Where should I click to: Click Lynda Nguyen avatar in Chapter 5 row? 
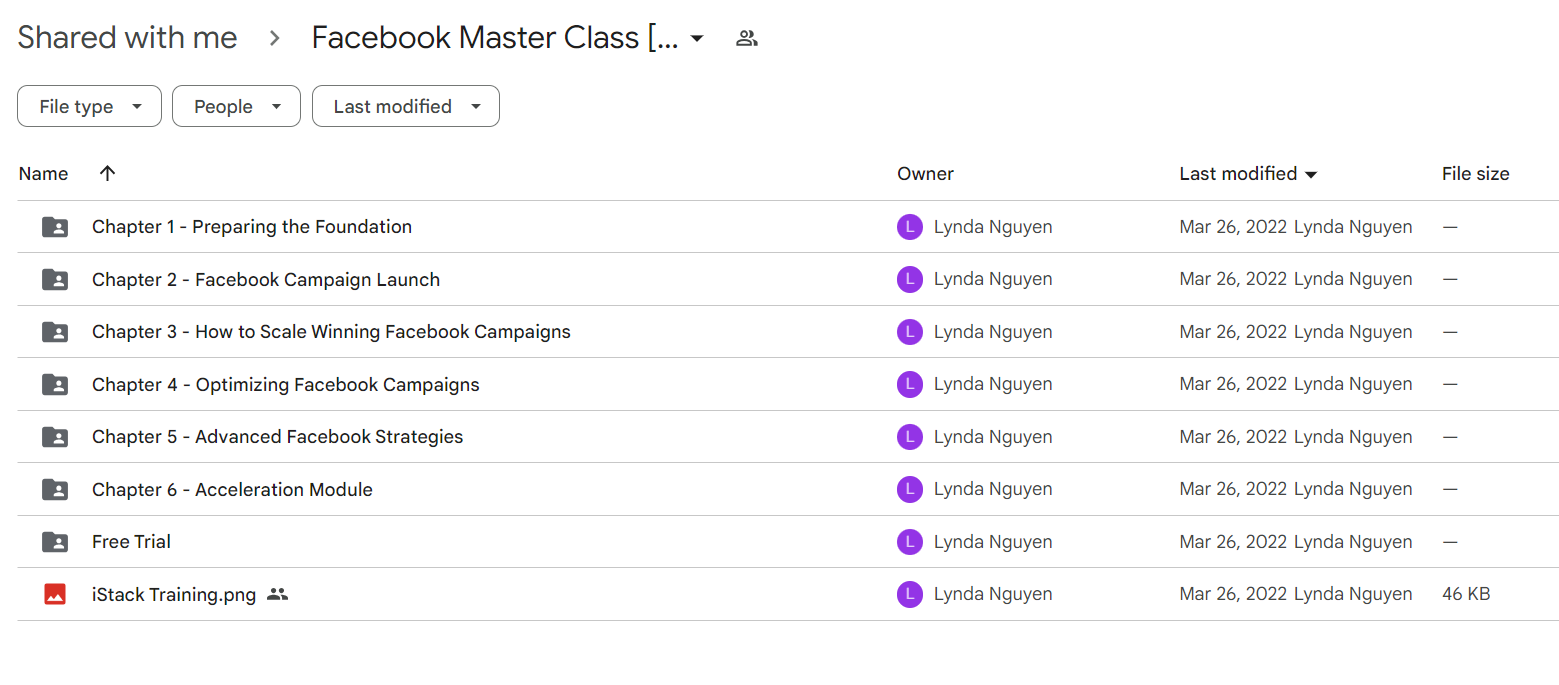(x=909, y=437)
